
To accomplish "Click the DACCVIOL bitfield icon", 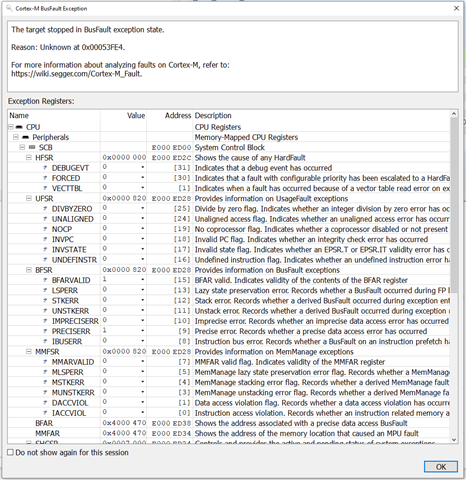I will tap(45, 403).
